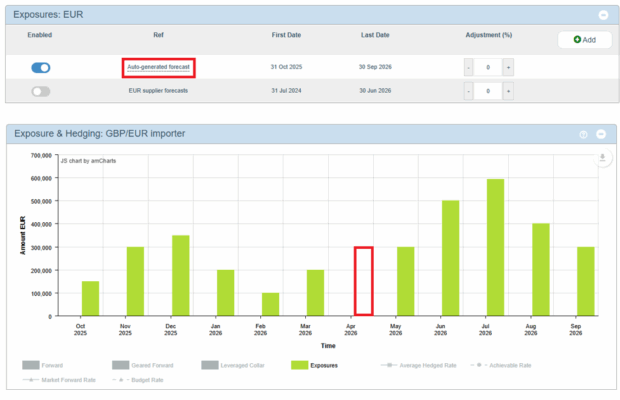Decrease adjustment for Auto-generated forecast
This screenshot has height=400, width=620.
click(x=470, y=68)
